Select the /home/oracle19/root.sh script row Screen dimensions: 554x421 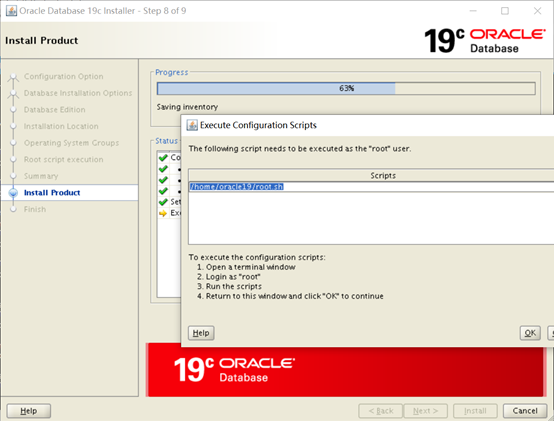[371, 187]
